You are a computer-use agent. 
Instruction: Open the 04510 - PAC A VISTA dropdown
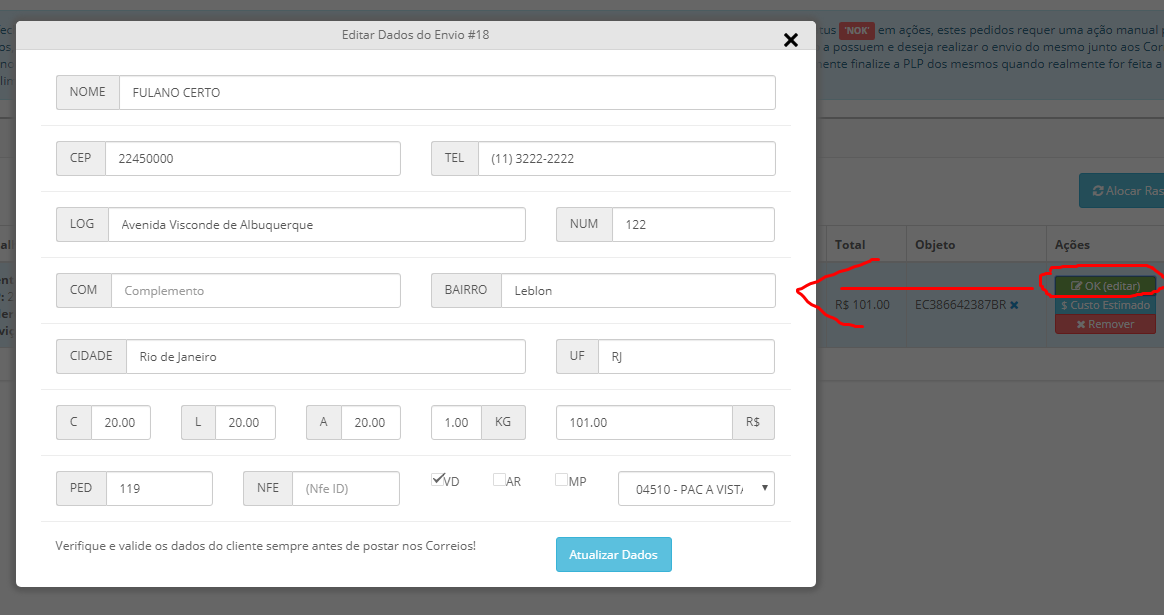pyautogui.click(x=696, y=489)
